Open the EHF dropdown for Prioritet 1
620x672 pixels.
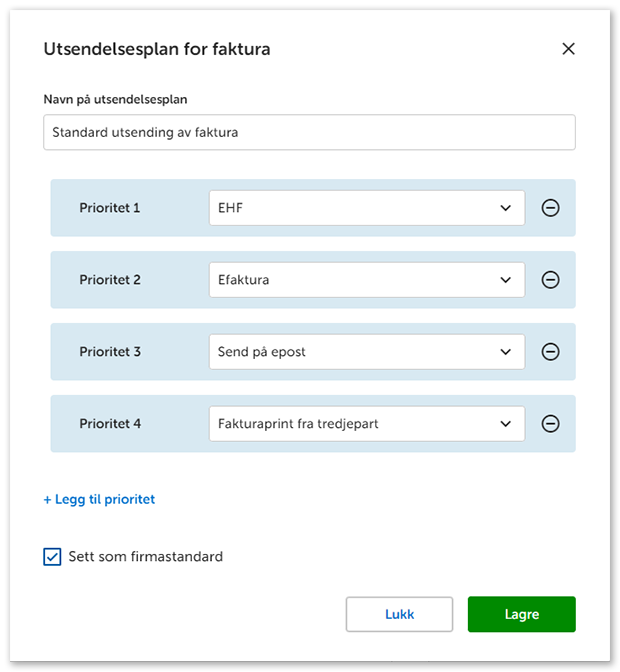[x=366, y=208]
